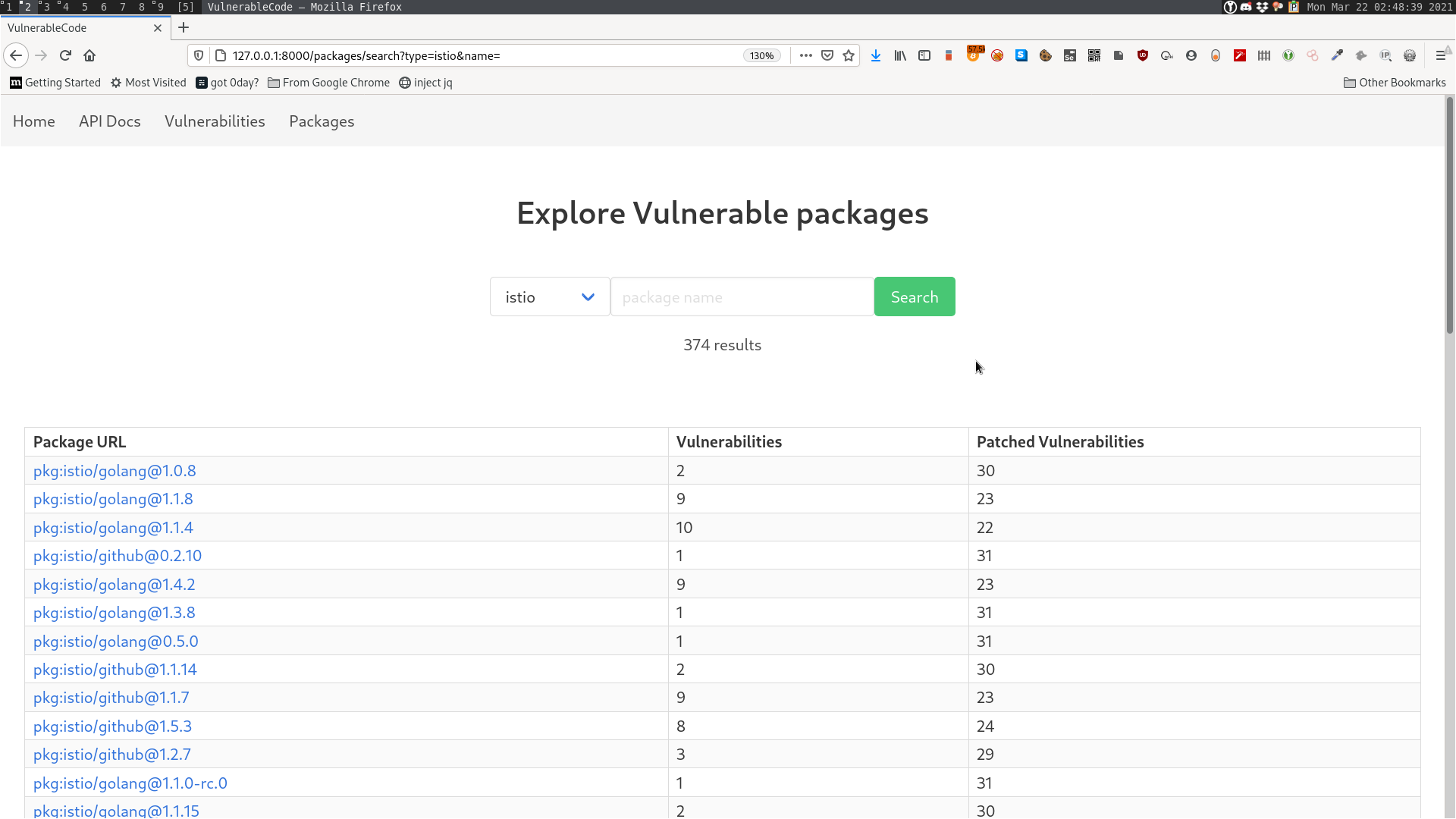Open the page actions three-dots menu
Screen dimensions: 1456x819
click(806, 55)
